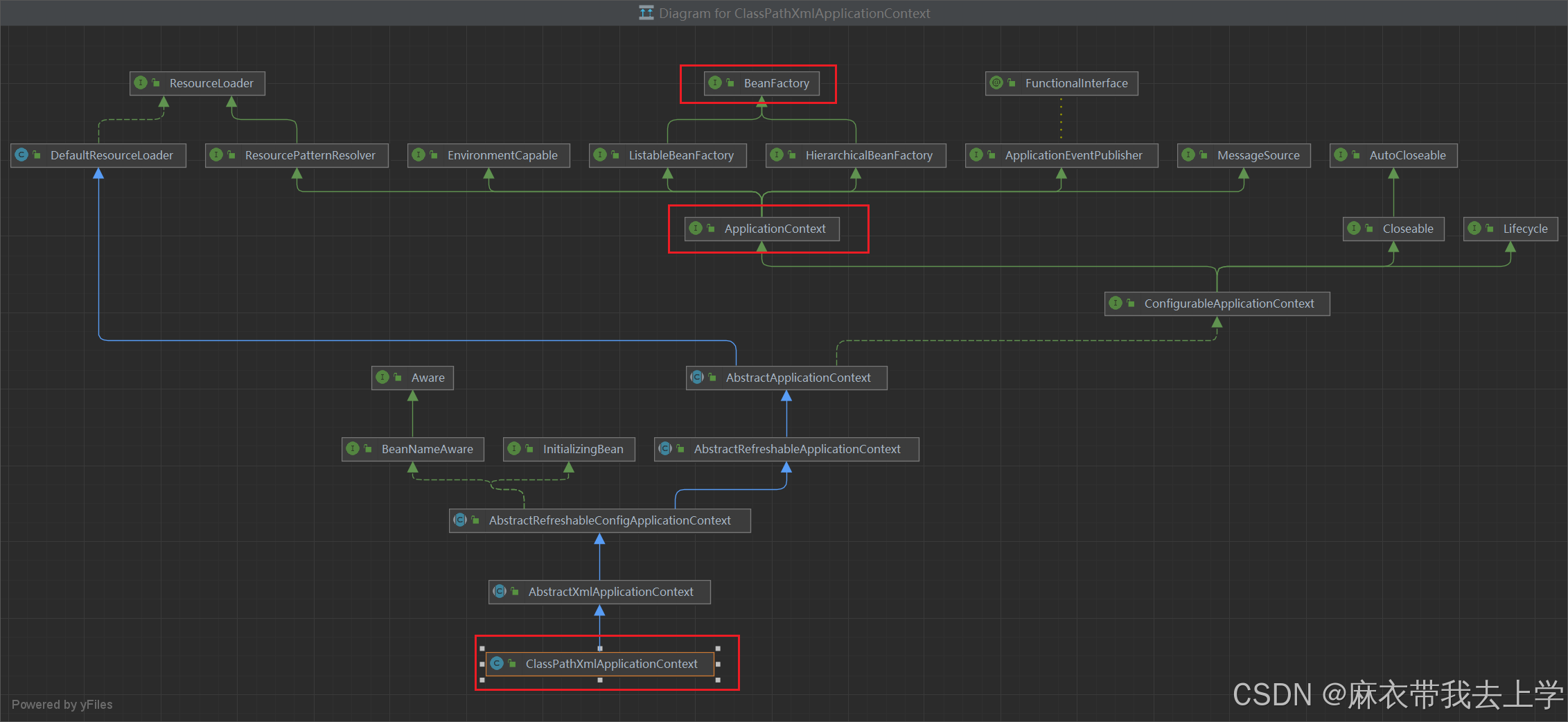Click the 'ClassPathXmlApplicationContext' label text

[x=612, y=664]
